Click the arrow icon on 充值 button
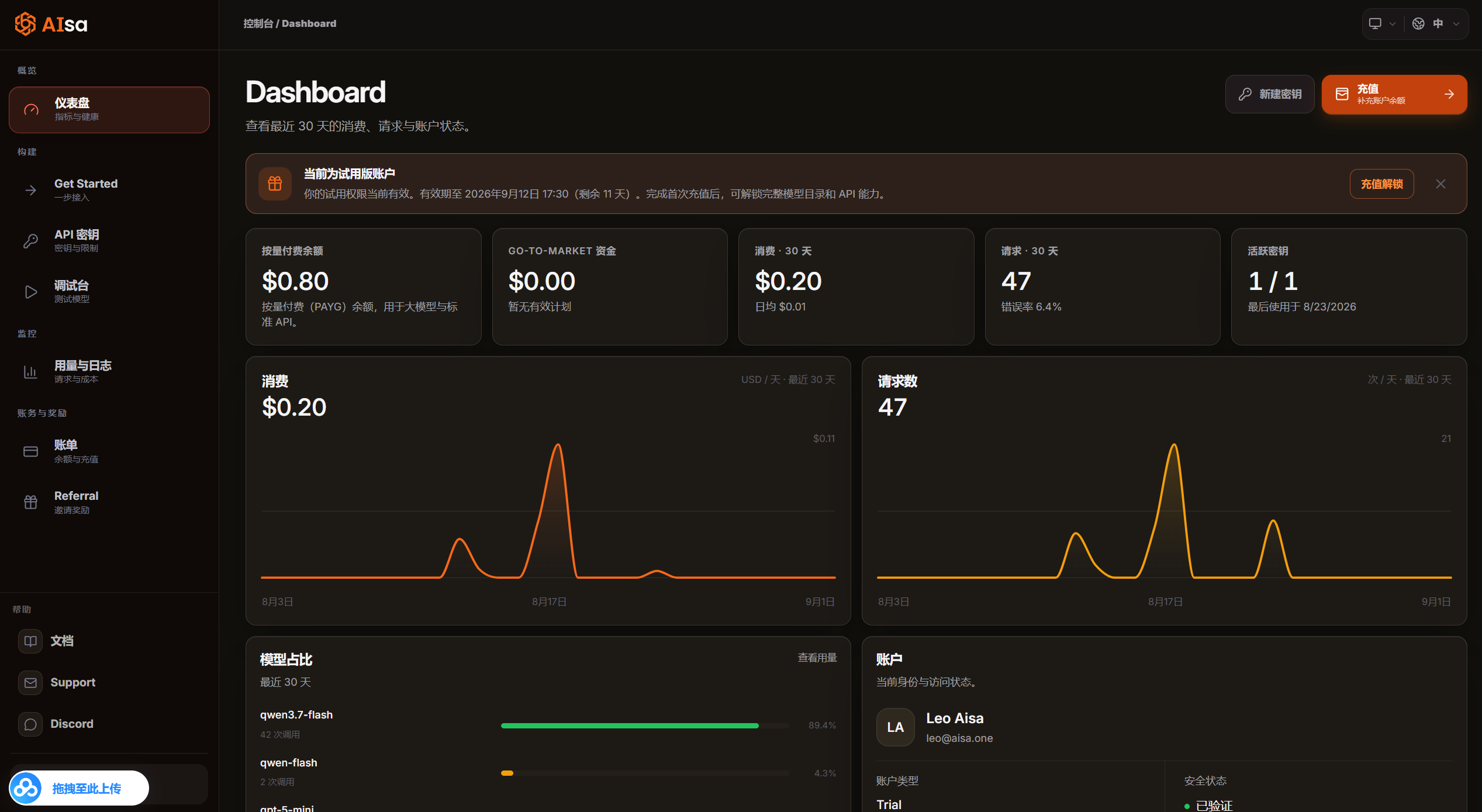Image resolution: width=1482 pixels, height=812 pixels. [x=1449, y=94]
